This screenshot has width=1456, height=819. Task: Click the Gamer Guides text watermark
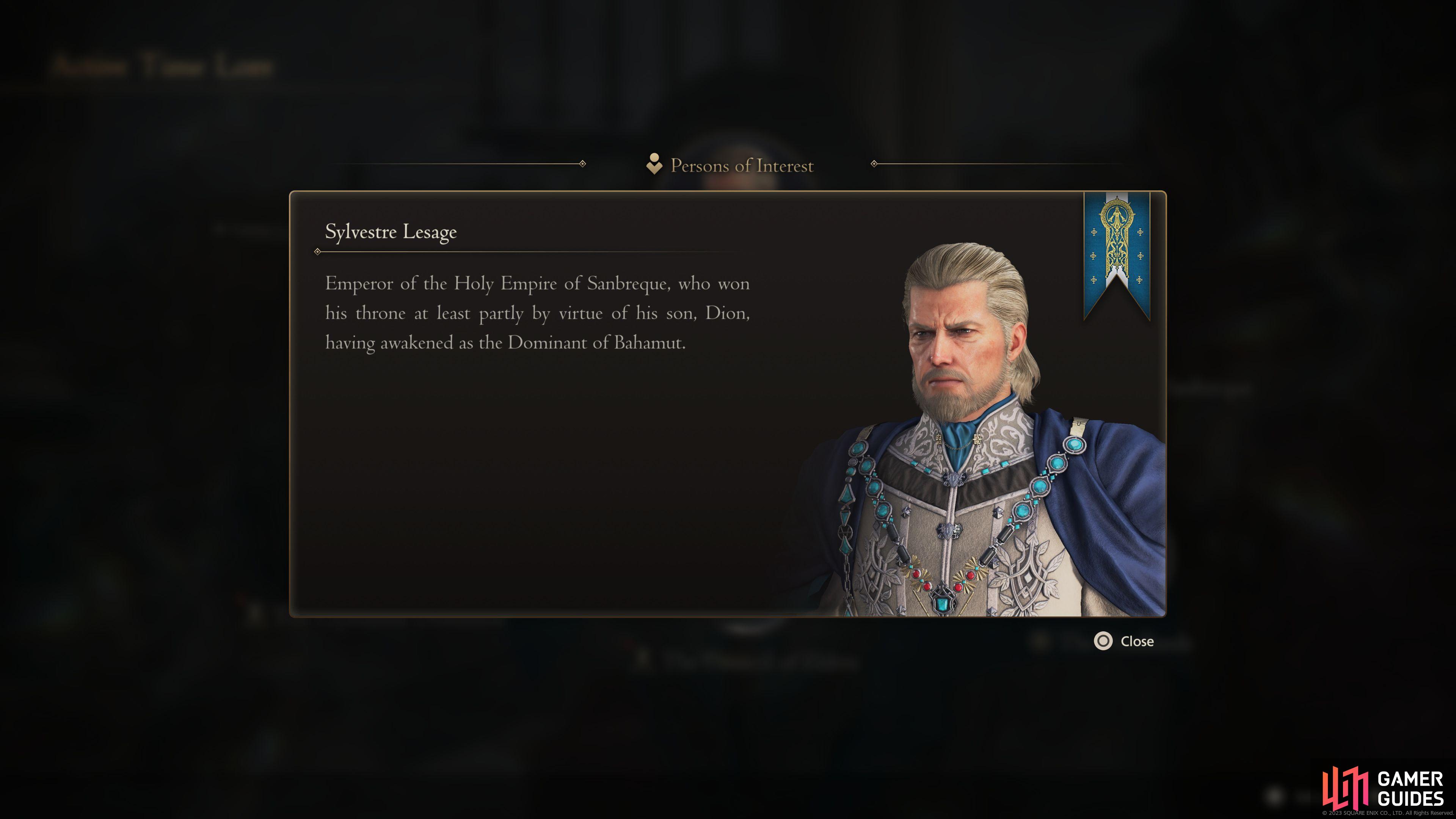[x=1410, y=789]
